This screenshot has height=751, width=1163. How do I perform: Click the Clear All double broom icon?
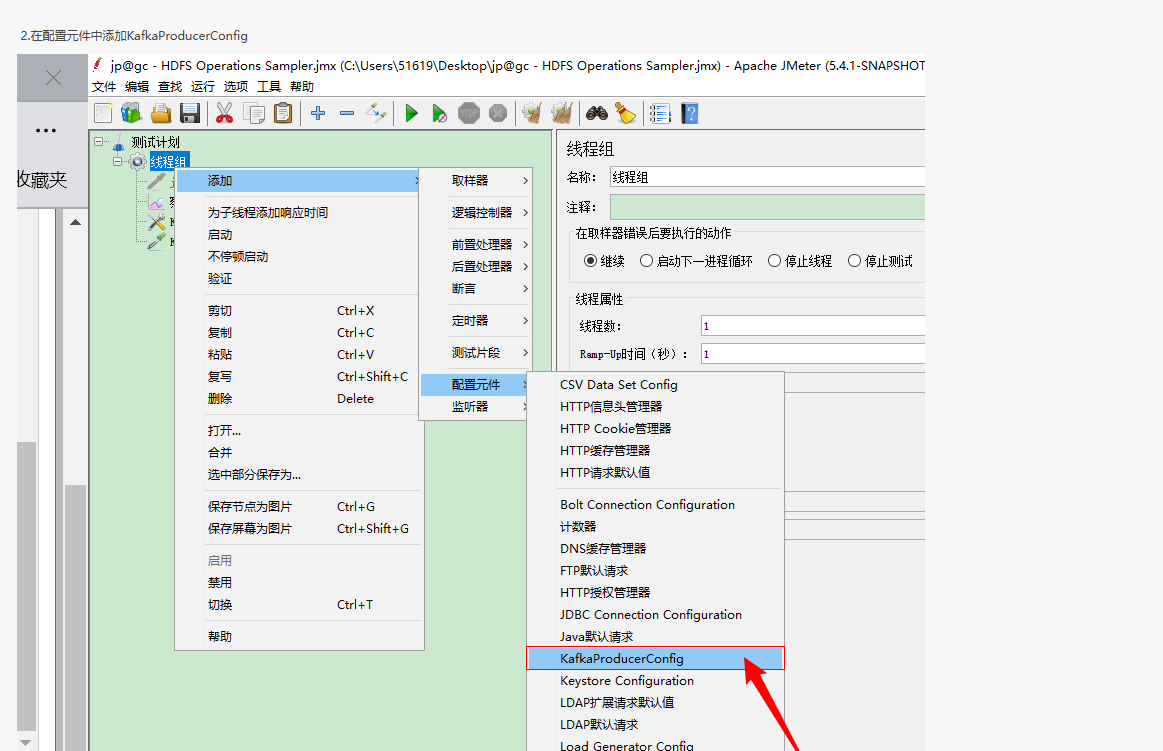pos(561,113)
